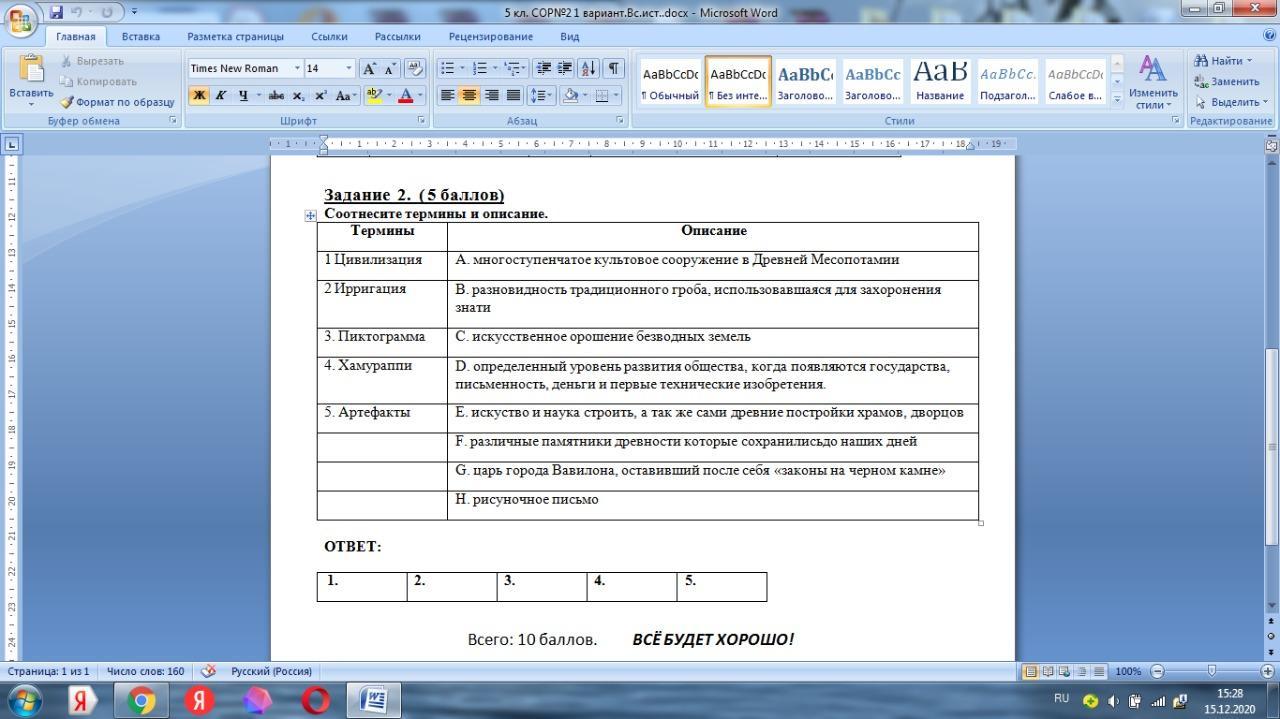The height and width of the screenshot is (719, 1280).
Task: Click the round Office button
Action: 20,18
